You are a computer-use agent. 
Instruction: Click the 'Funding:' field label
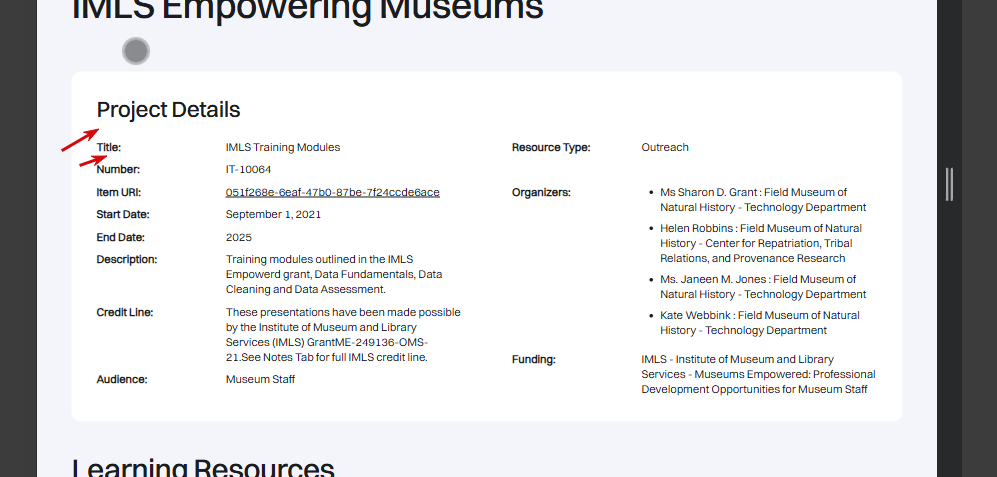(534, 359)
